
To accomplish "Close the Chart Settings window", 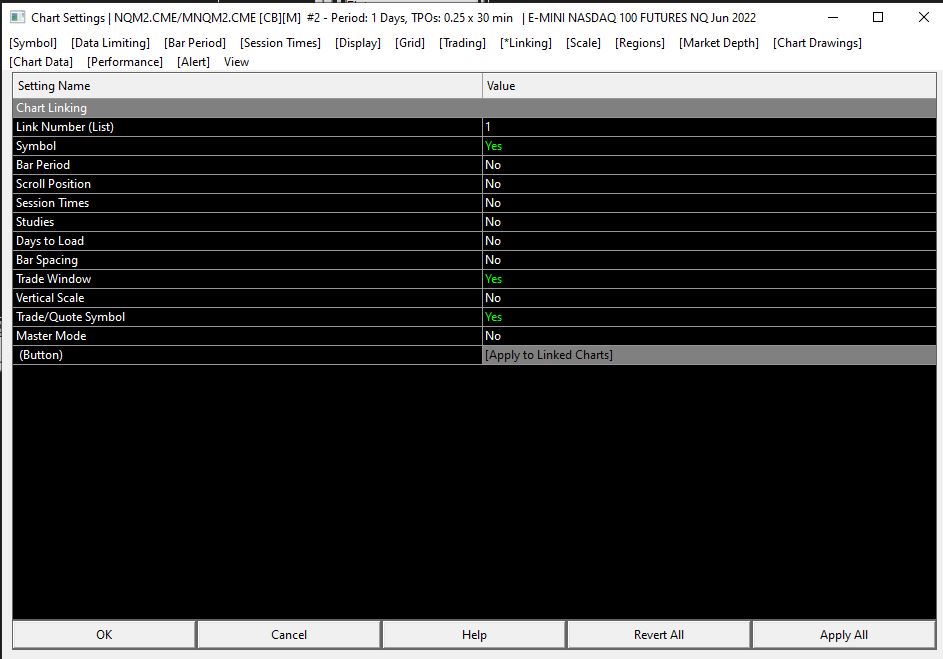I will (x=924, y=17).
